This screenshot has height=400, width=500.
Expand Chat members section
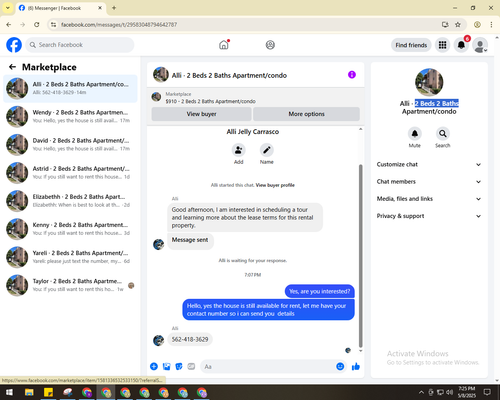click(429, 182)
